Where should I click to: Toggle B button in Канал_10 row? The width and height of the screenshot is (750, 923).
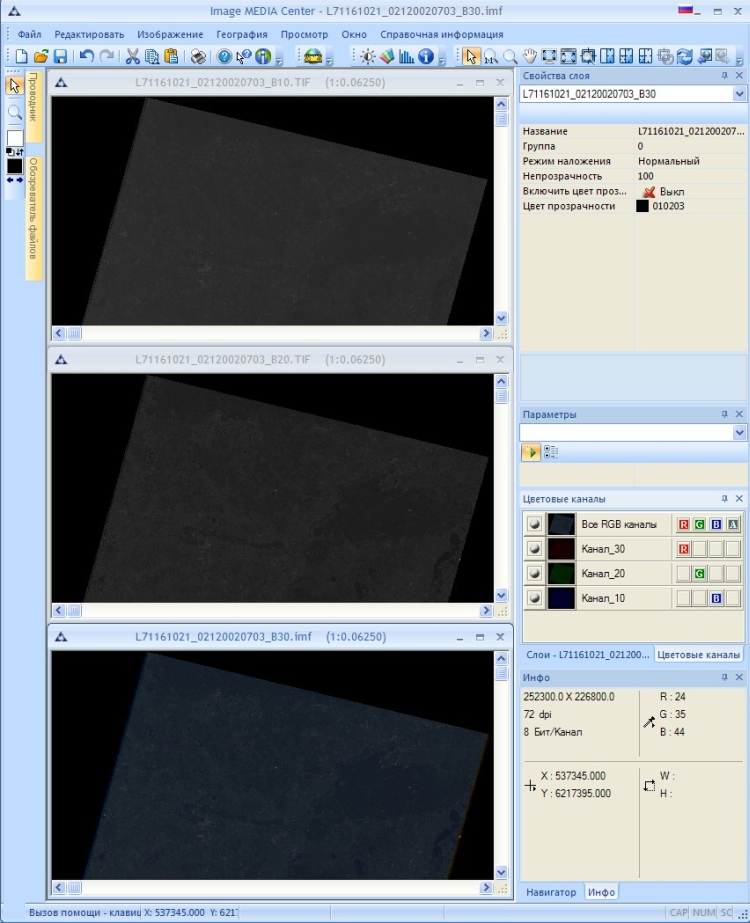coord(716,598)
